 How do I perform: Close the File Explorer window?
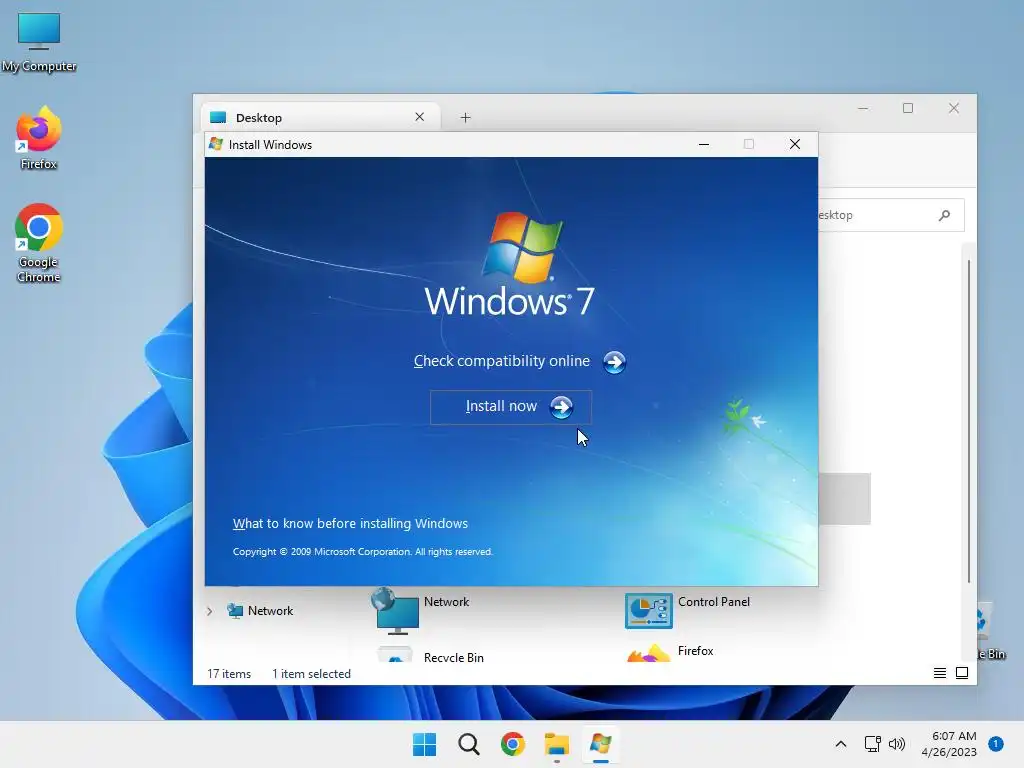tap(953, 108)
